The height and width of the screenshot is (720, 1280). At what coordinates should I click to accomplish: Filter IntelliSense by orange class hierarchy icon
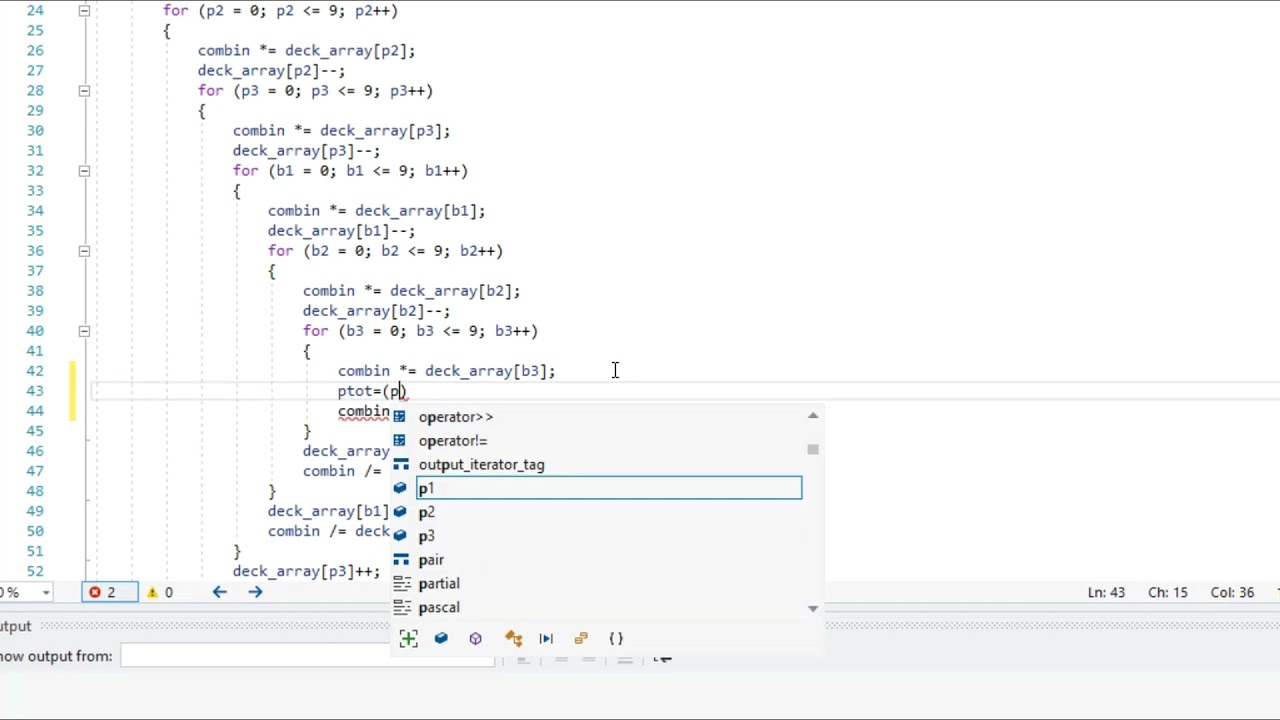(x=513, y=638)
